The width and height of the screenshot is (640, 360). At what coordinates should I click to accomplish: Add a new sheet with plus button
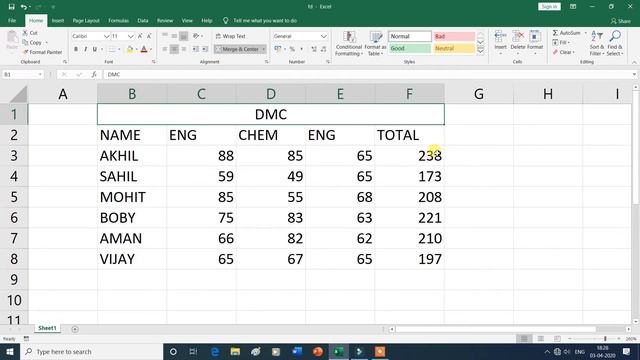coord(75,329)
